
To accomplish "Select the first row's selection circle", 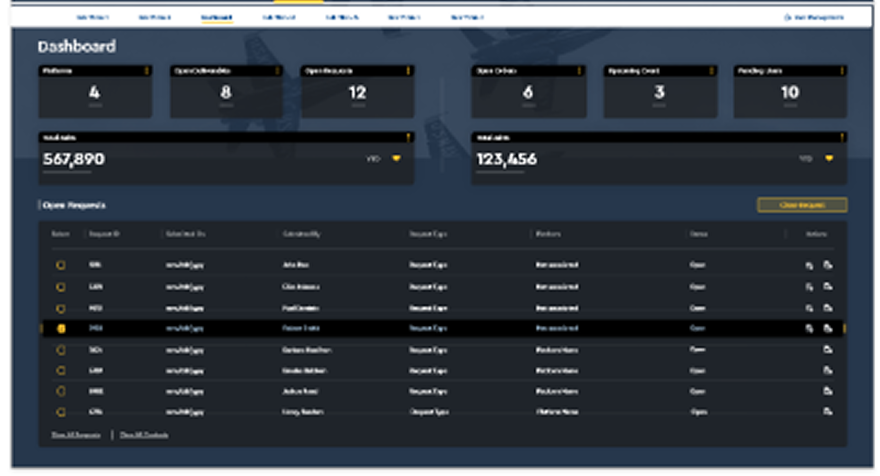I will 61,265.
